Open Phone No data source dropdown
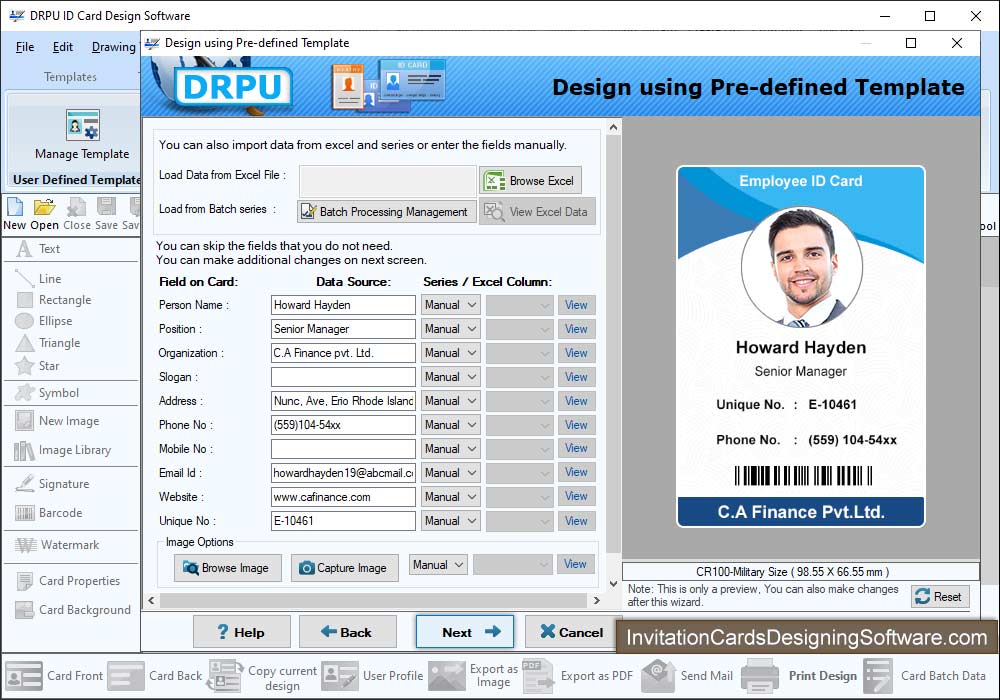 (x=450, y=425)
